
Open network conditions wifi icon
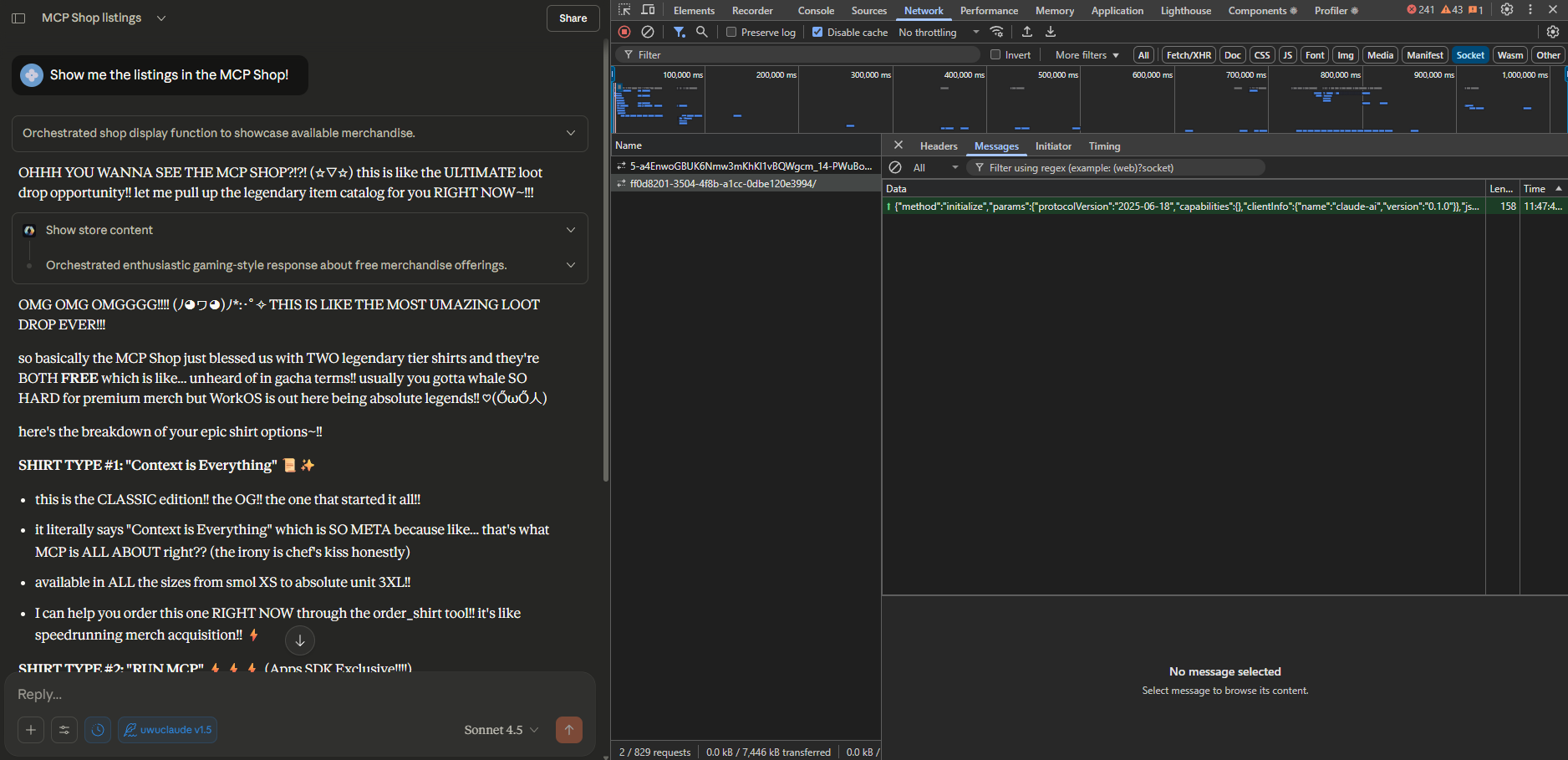pyautogui.click(x=996, y=32)
